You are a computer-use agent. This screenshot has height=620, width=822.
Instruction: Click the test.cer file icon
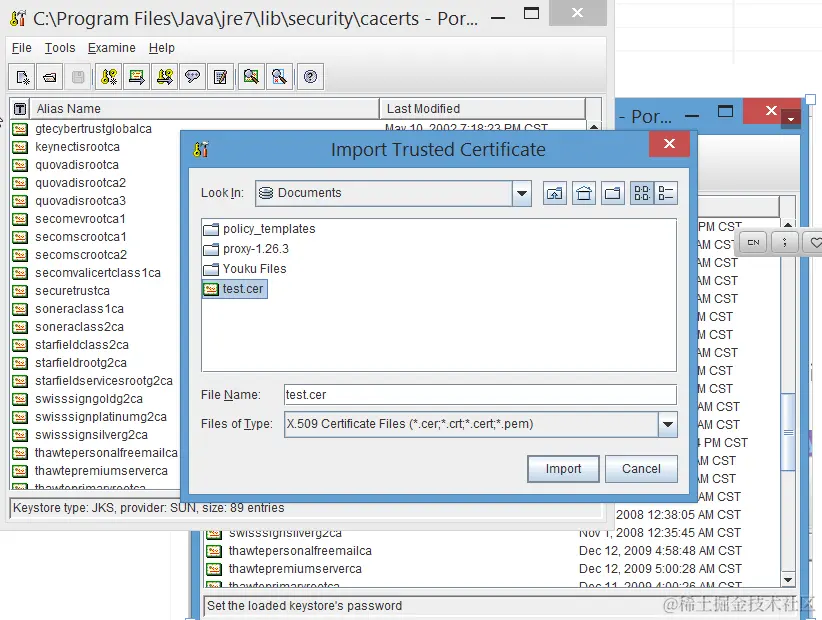click(211, 289)
